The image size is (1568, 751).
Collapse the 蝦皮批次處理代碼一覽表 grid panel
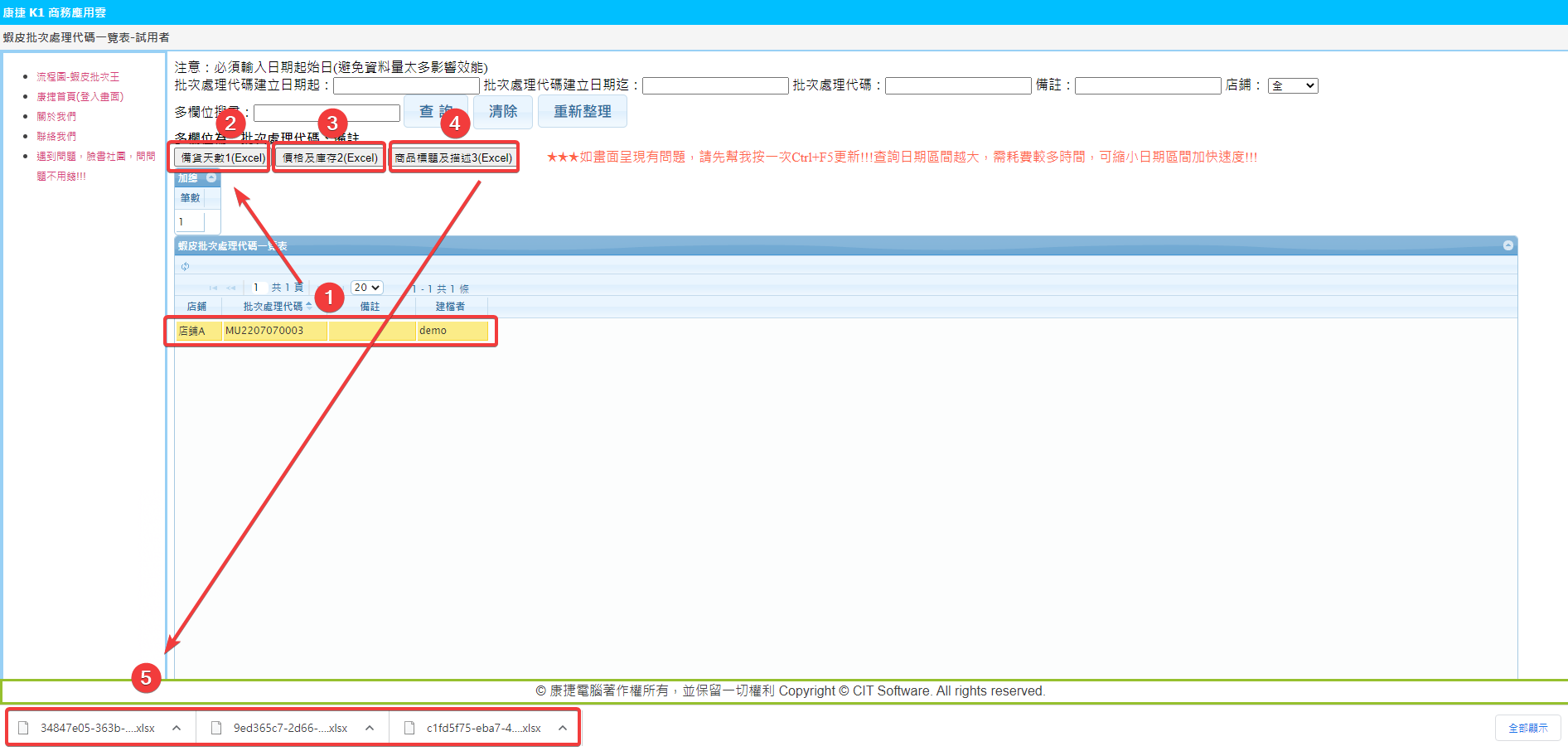[1508, 245]
